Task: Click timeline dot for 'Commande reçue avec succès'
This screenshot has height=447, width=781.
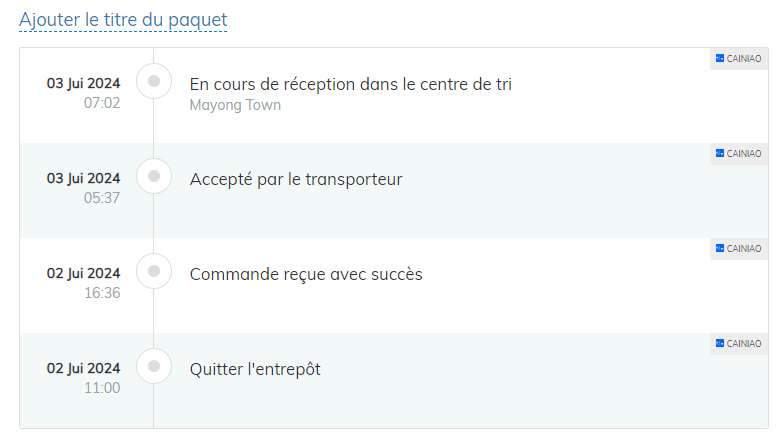Action: pyautogui.click(x=154, y=271)
